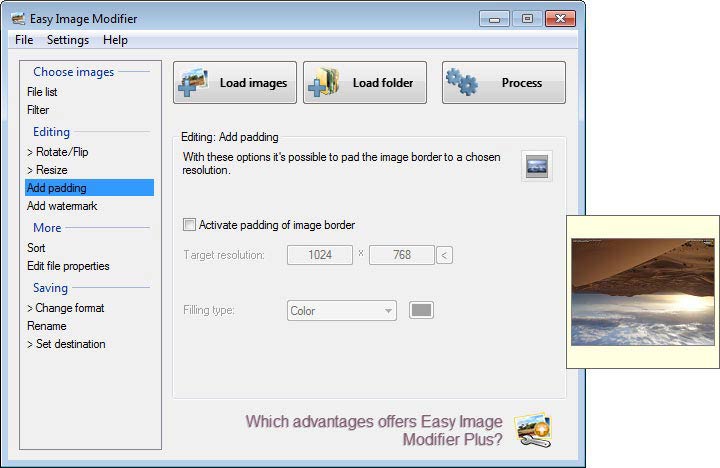
Task: Click the Process gears icon
Action: 461,83
